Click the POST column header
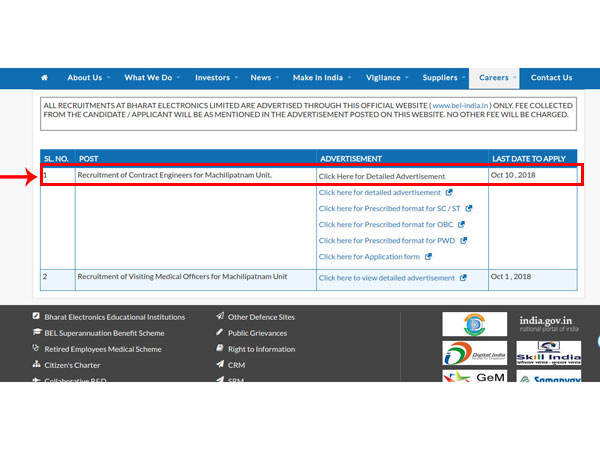Viewport: 600px width, 450px height. [89, 159]
